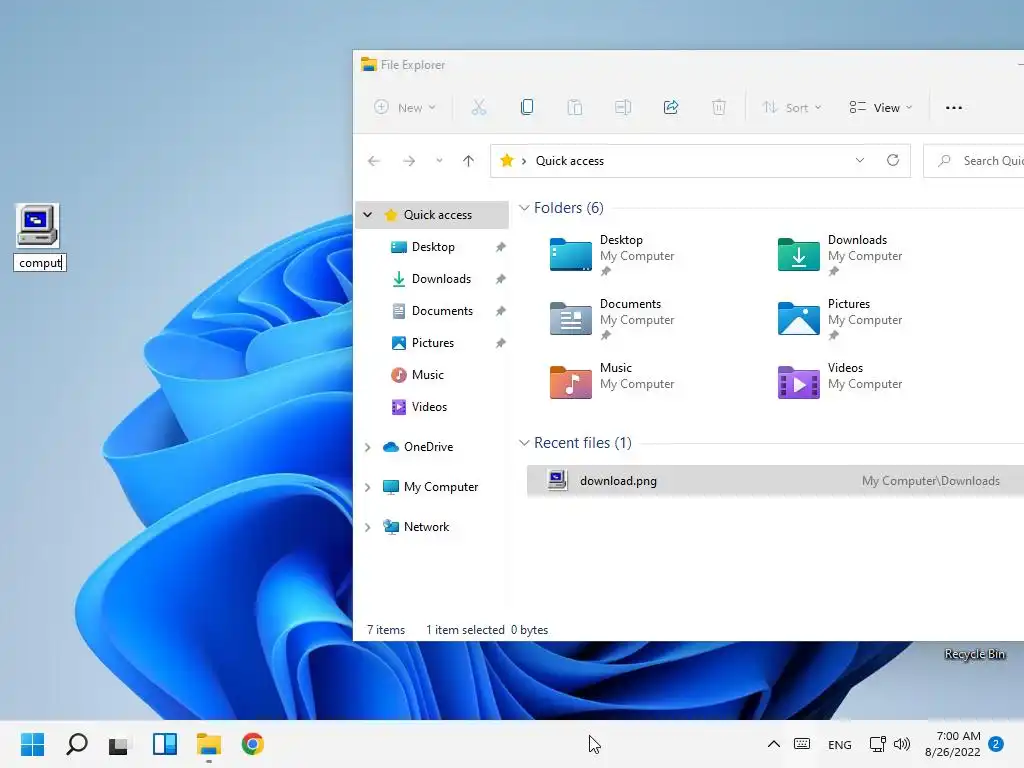Click the Paste clipboard icon
This screenshot has height=768, width=1024.
(575, 108)
